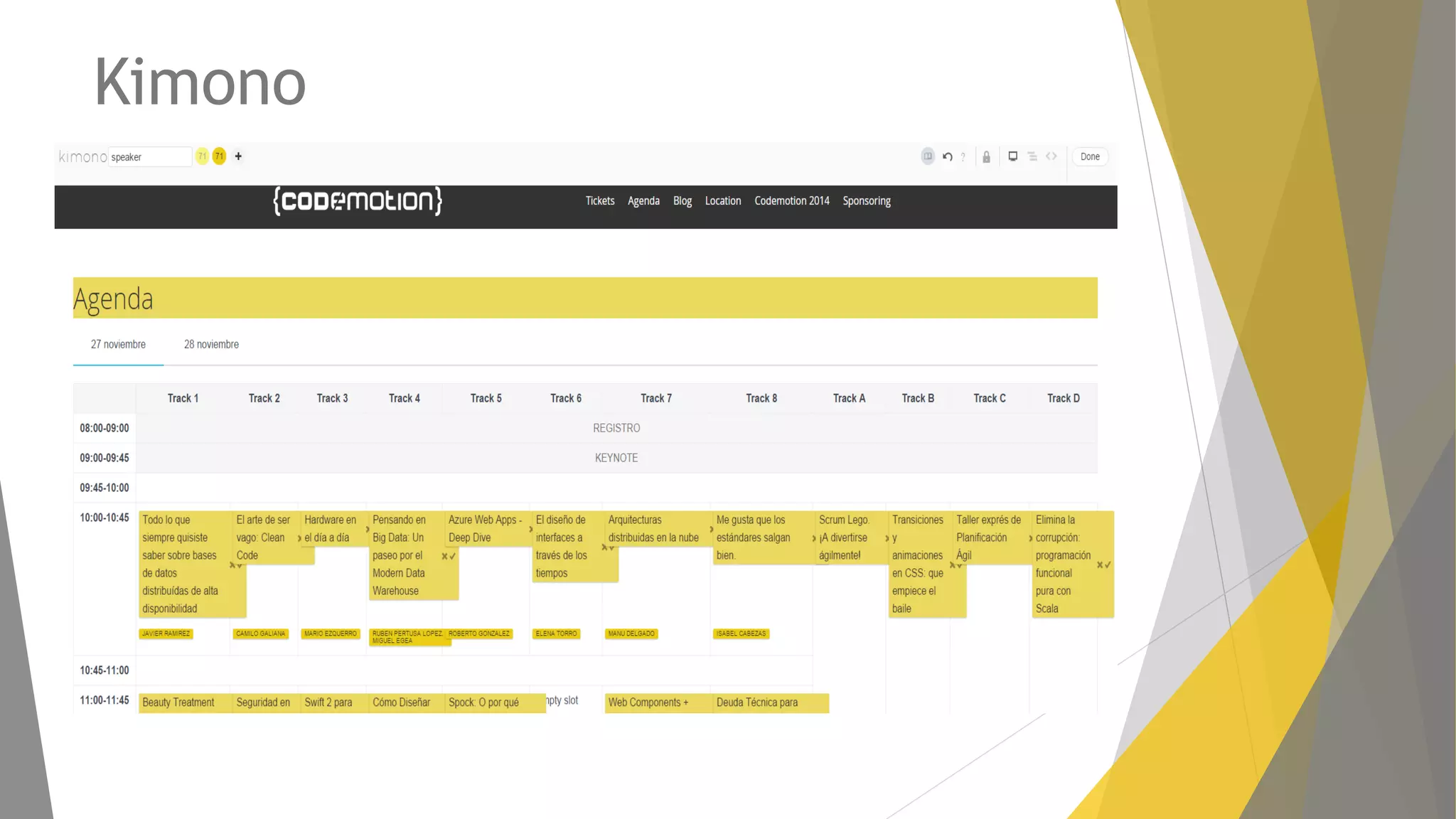Image resolution: width=1456 pixels, height=819 pixels.
Task: Accept Big Data talk with the checkmark
Action: 453,556
